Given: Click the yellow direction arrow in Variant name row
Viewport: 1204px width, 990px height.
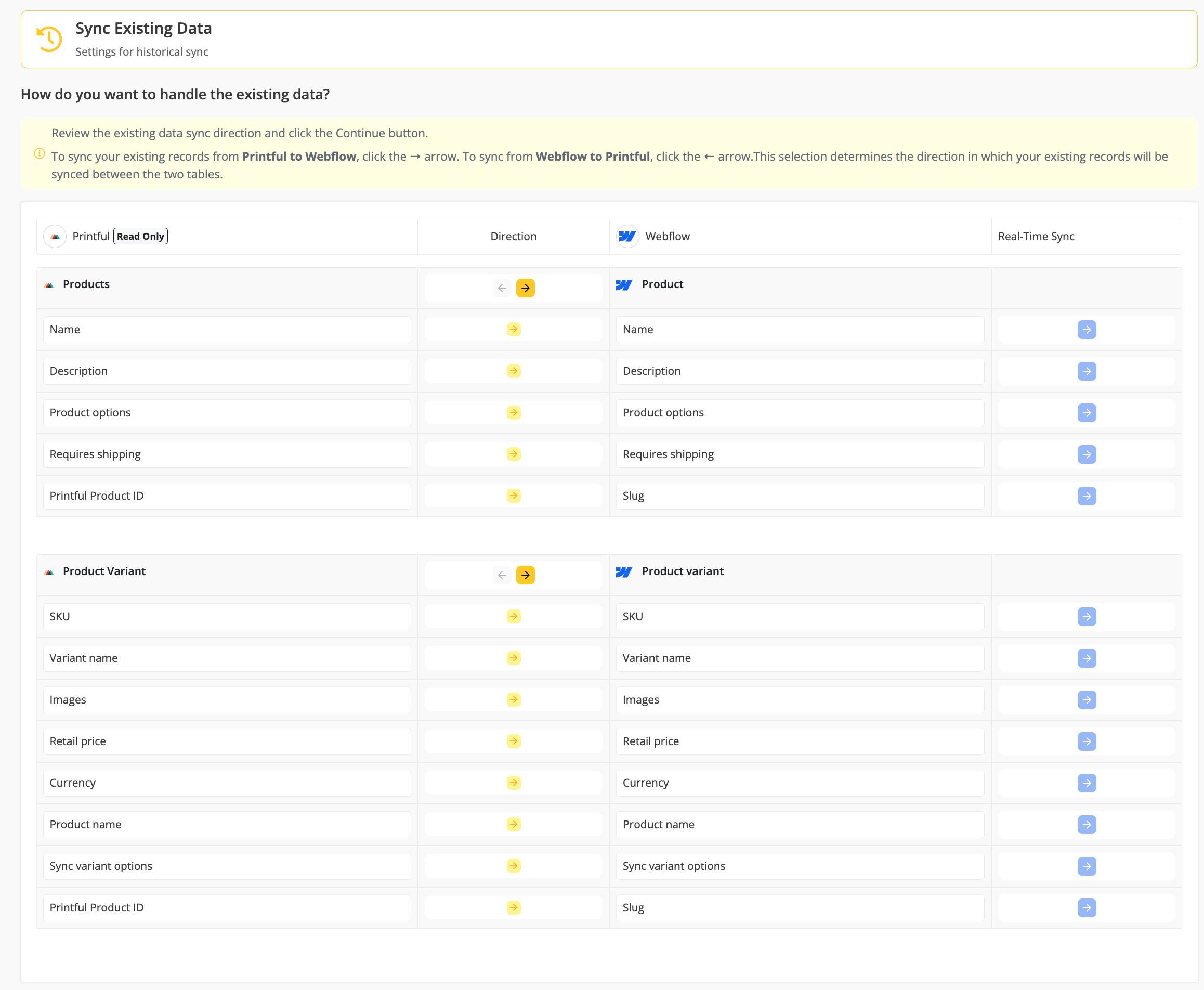Looking at the screenshot, I should click(x=514, y=658).
